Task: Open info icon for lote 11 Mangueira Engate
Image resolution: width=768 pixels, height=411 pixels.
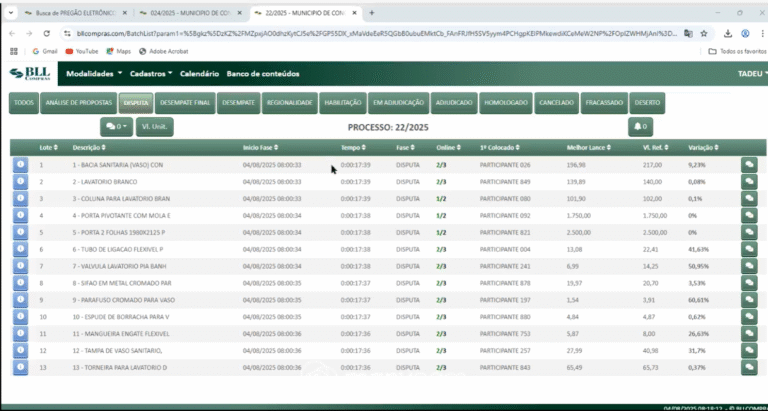Action: pyautogui.click(x=21, y=334)
